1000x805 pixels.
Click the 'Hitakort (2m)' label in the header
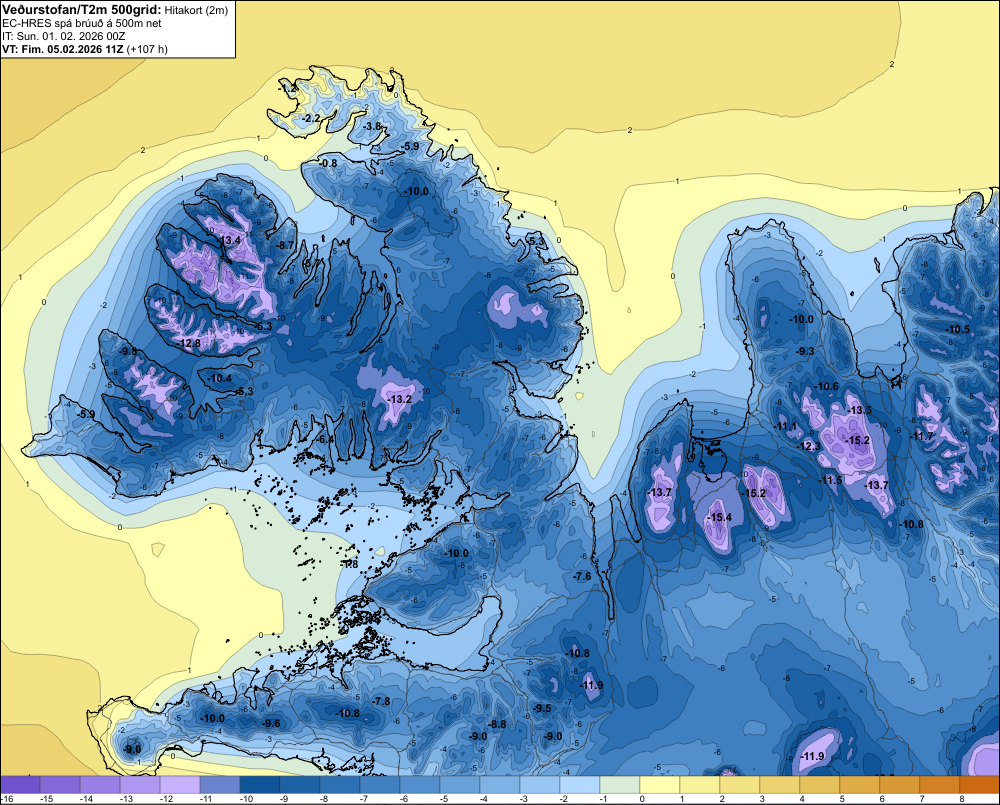(x=196, y=10)
